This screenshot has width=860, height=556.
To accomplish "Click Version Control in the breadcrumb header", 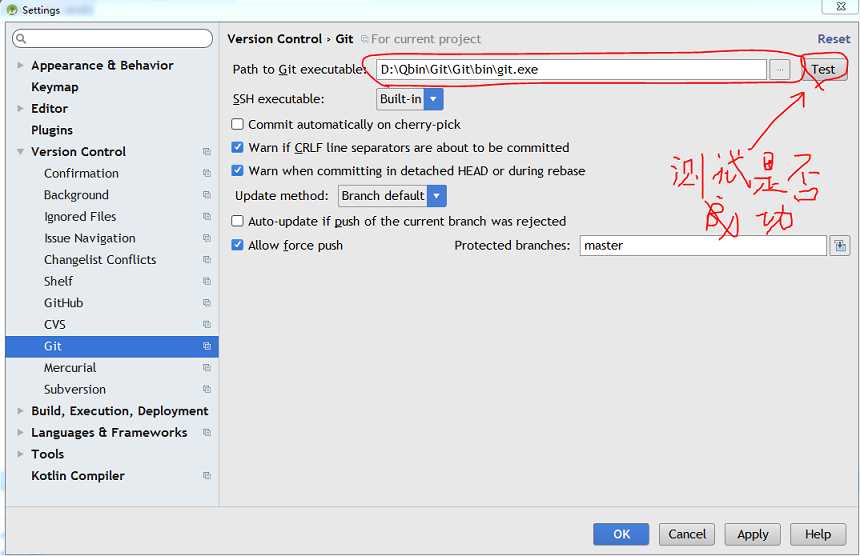I will [x=275, y=39].
